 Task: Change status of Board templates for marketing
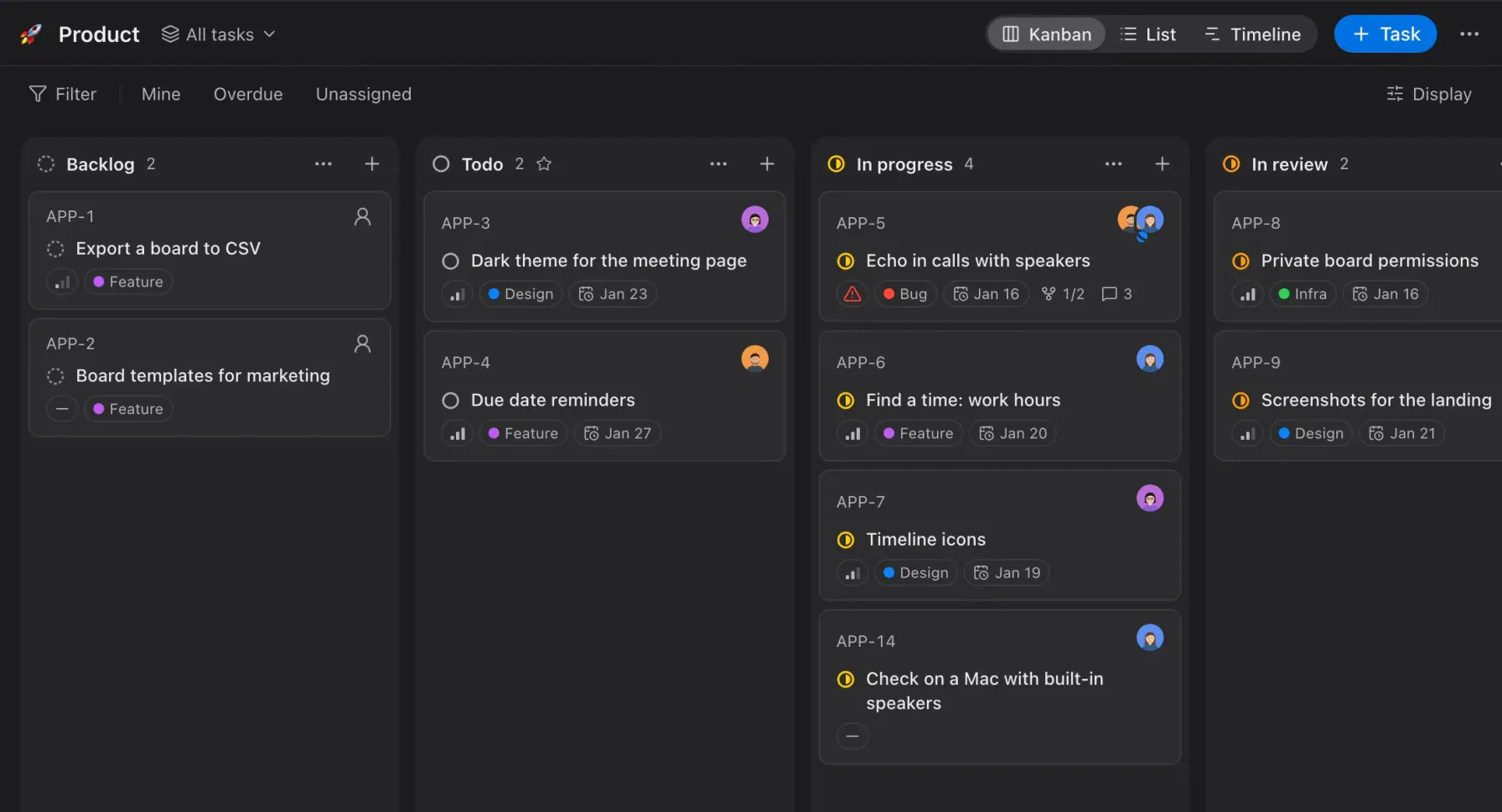coord(55,376)
